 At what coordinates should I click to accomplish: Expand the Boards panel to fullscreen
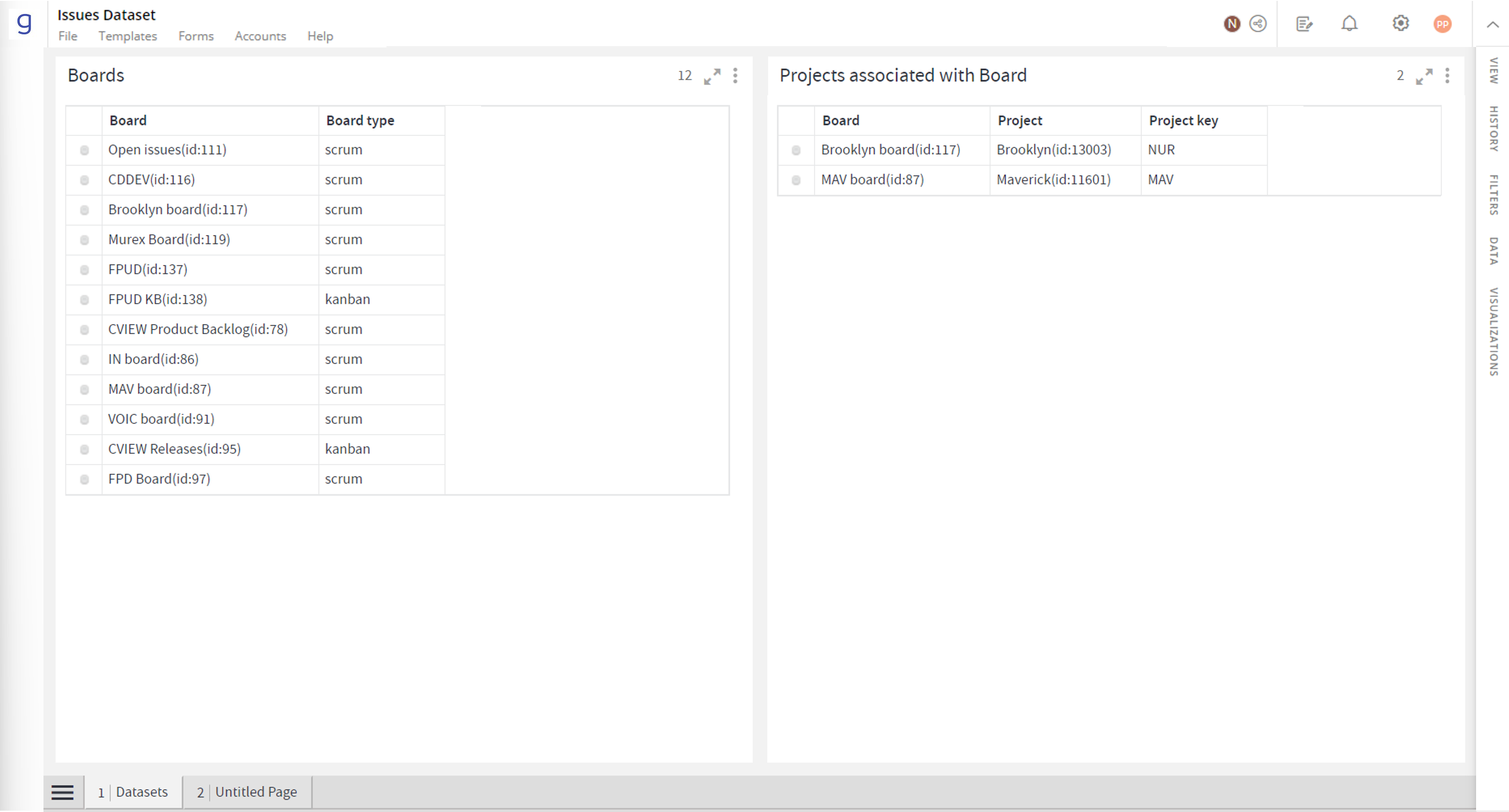coord(712,76)
